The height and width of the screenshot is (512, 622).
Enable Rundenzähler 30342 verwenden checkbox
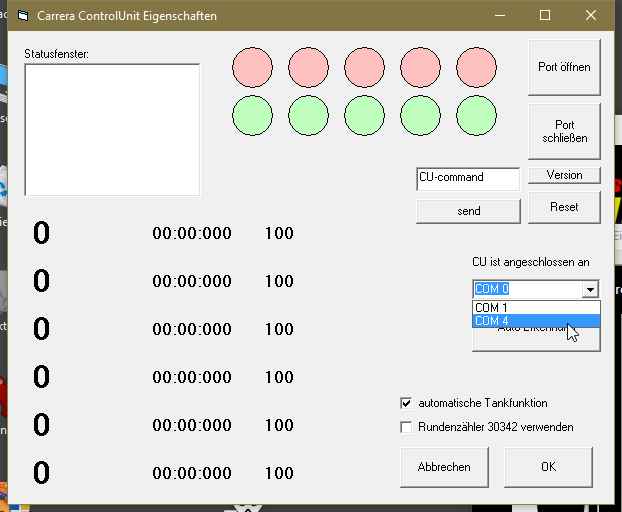click(x=406, y=427)
